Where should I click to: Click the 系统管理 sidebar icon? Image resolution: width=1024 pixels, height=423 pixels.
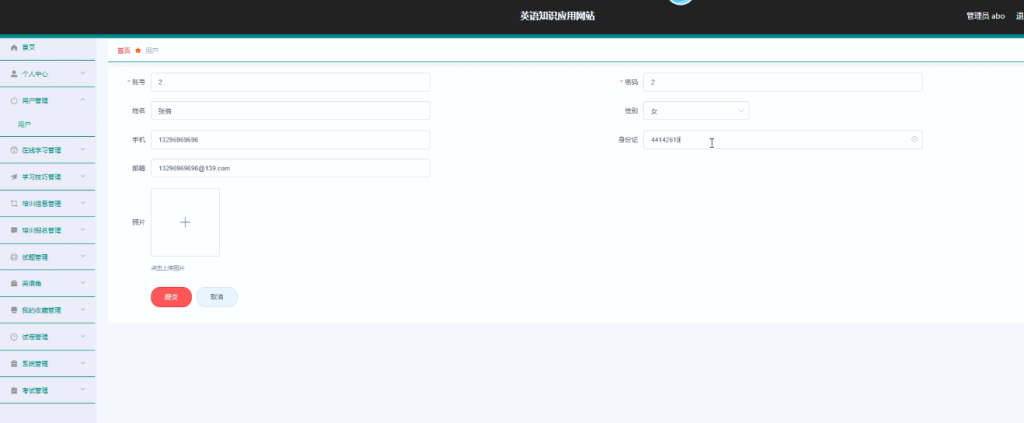click(x=14, y=364)
